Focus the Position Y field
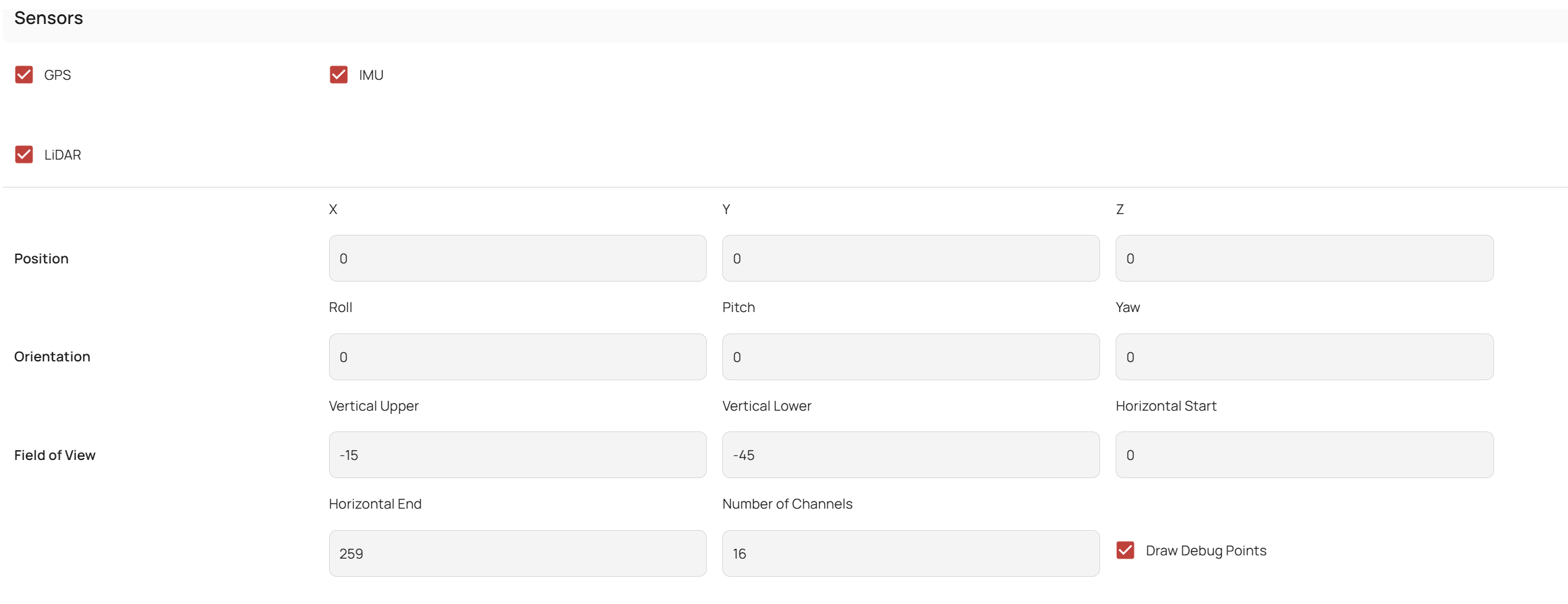Viewport: 1568px width, 604px height. [x=911, y=258]
